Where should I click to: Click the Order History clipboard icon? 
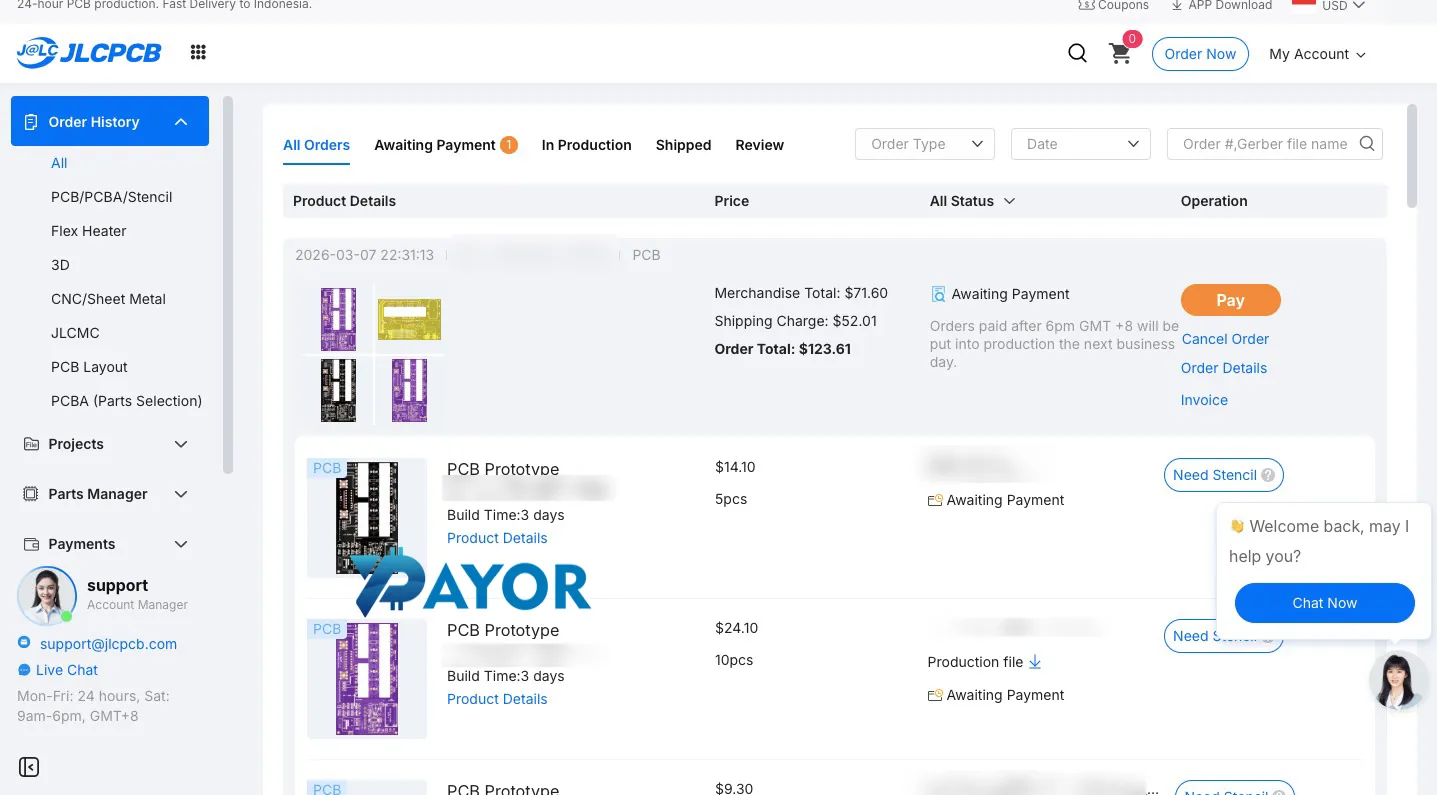coord(30,122)
